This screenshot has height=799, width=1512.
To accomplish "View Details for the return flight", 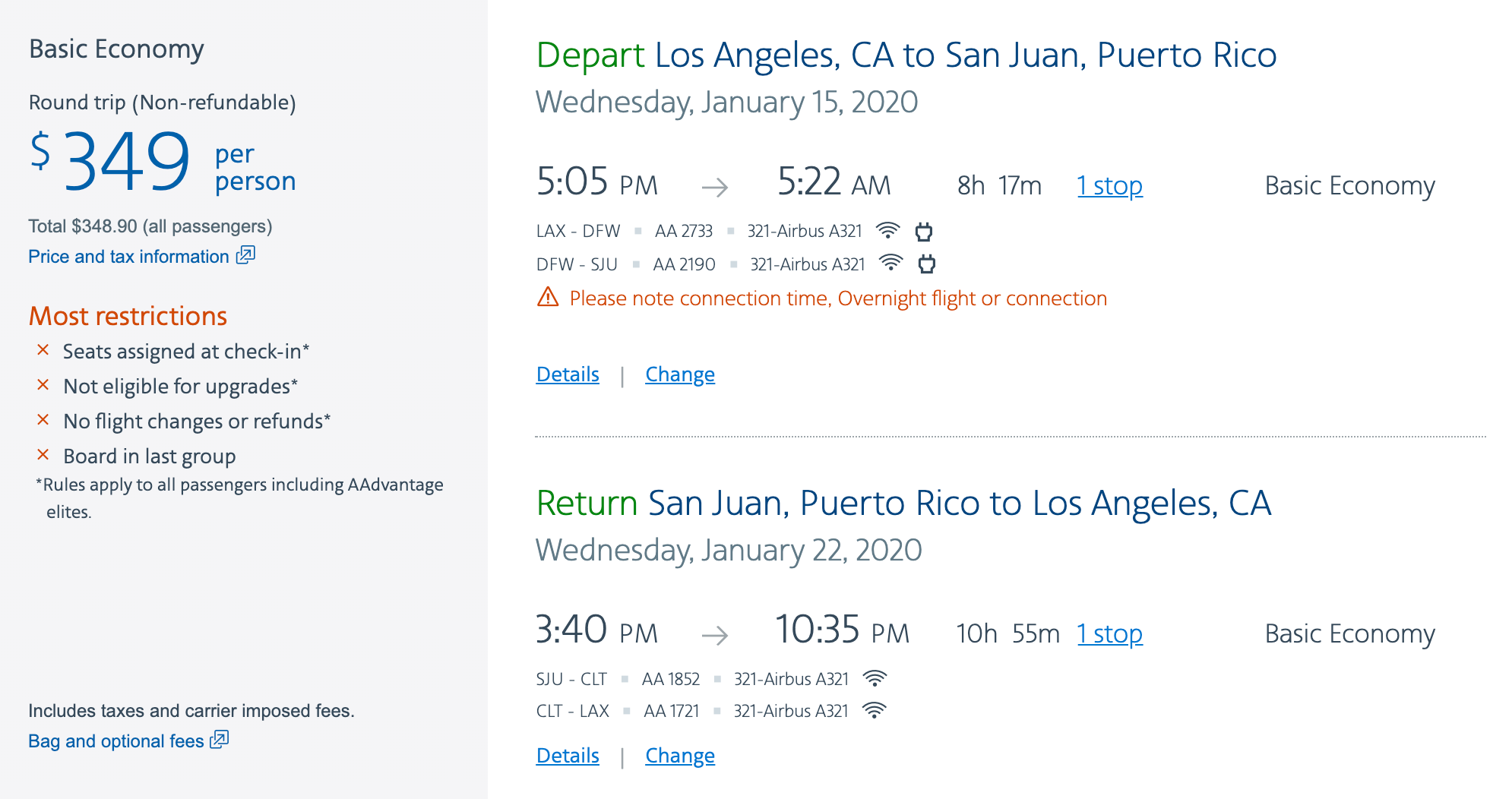I will click(568, 756).
